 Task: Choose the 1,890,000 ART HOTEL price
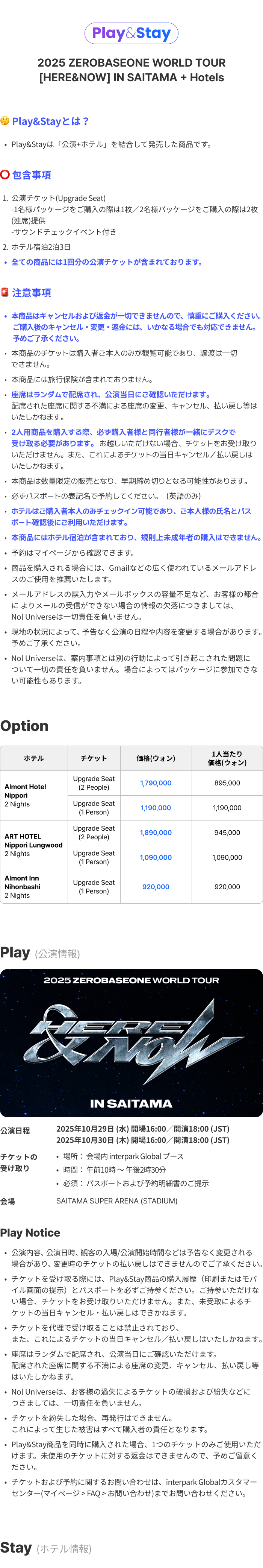tap(156, 833)
